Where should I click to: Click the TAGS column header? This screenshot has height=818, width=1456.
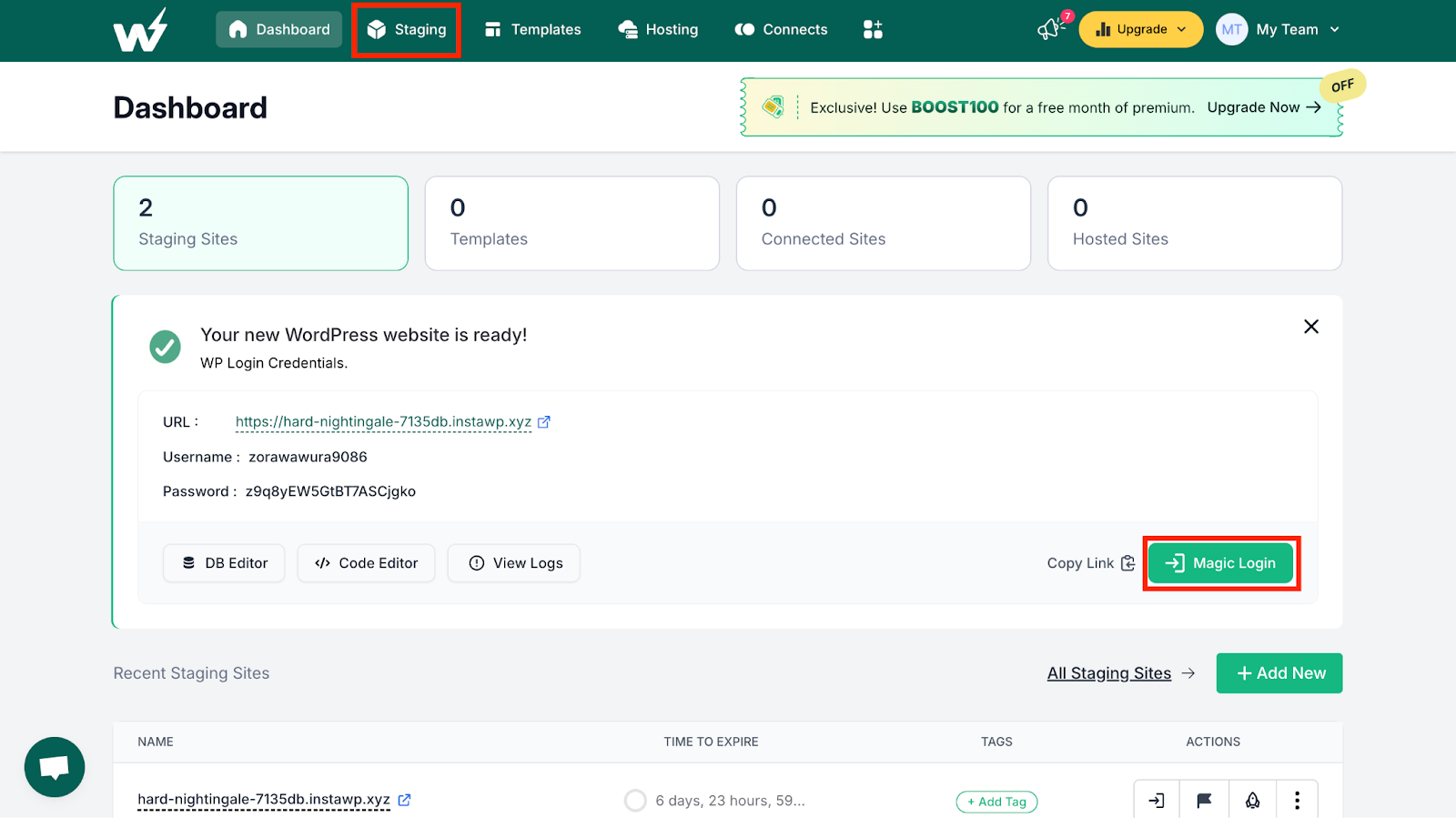[996, 742]
